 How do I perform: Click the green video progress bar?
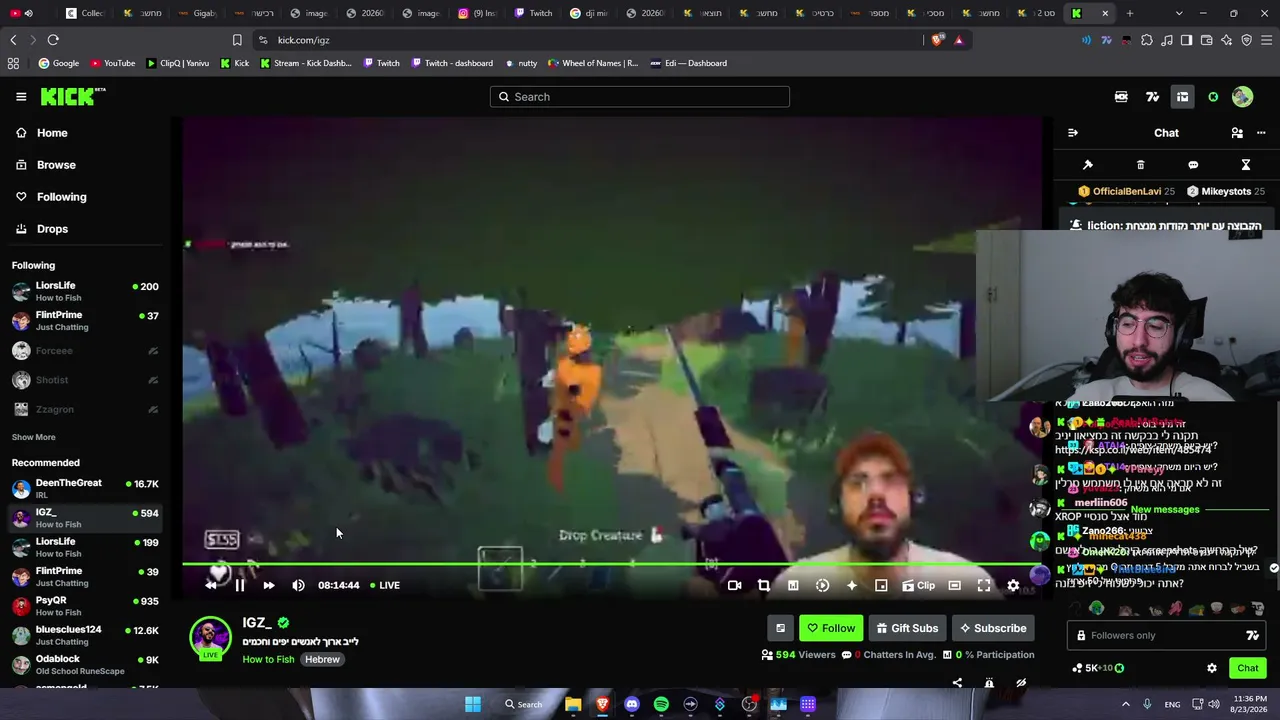(612, 565)
